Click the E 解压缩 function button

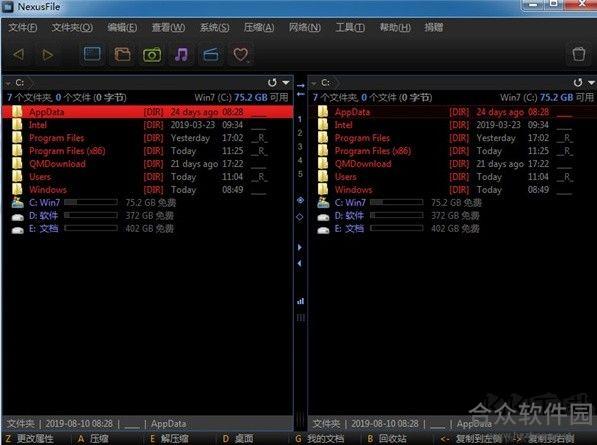tap(169, 439)
